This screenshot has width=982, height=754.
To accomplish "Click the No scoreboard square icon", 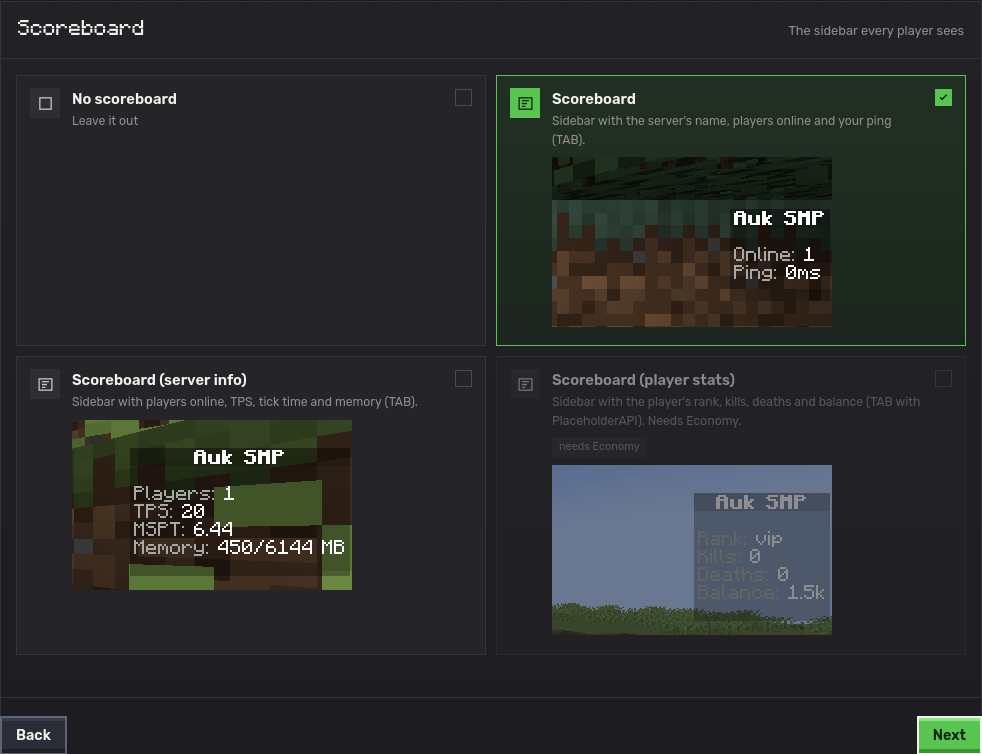I will (45, 103).
